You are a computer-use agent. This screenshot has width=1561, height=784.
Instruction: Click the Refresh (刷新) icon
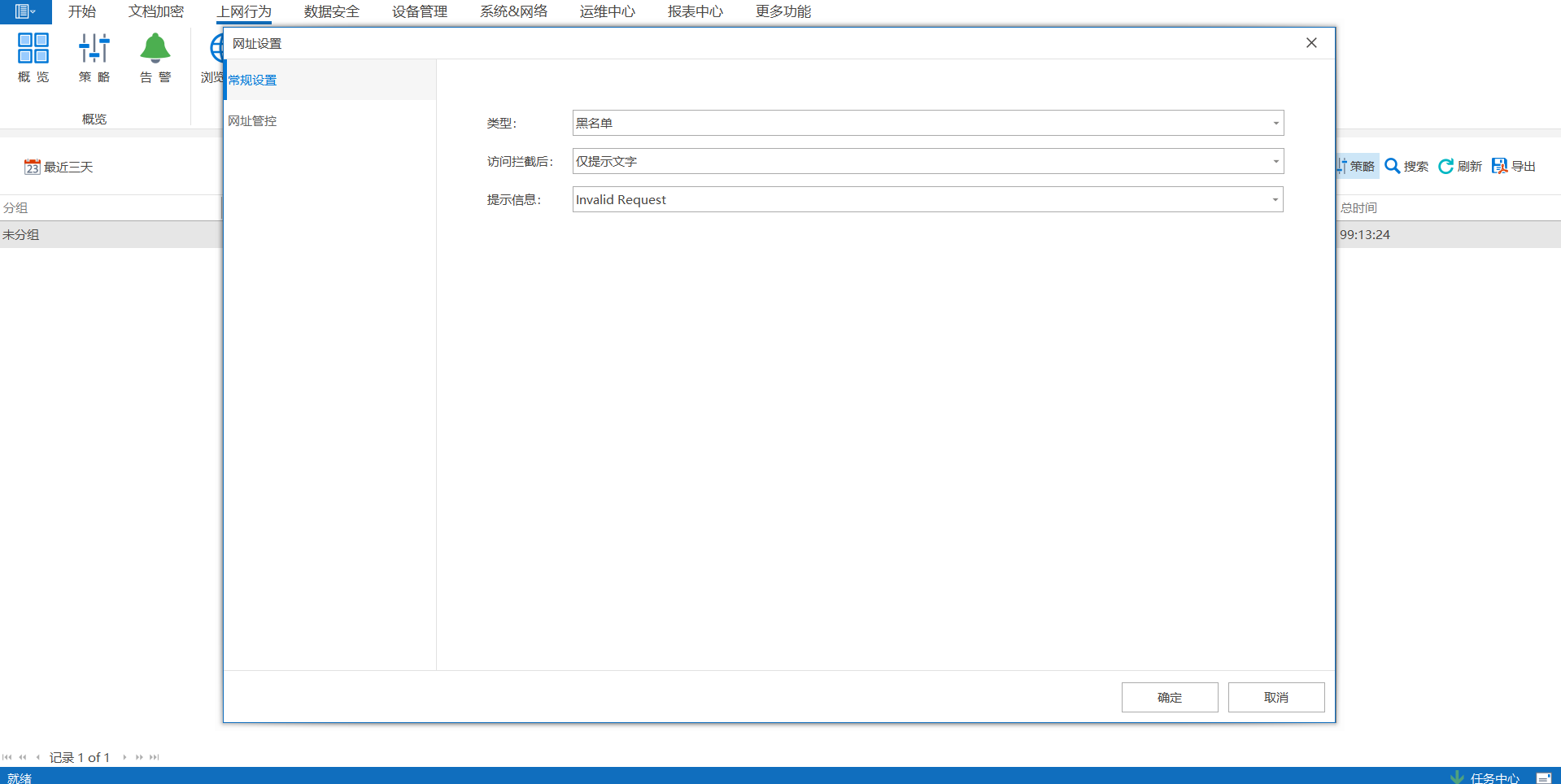point(1445,166)
